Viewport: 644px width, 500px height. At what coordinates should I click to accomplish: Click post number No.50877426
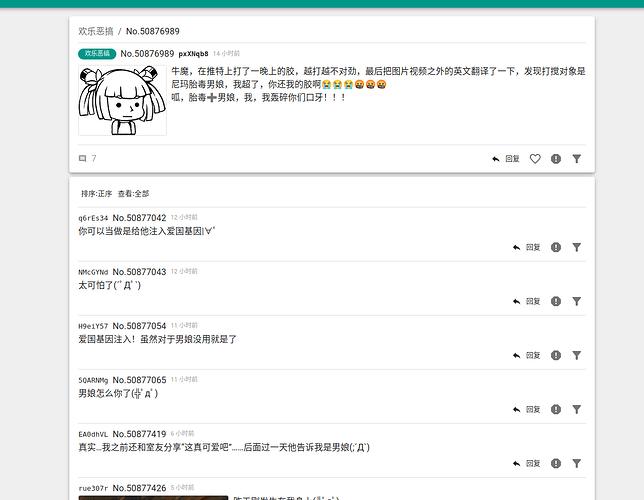click(139, 488)
